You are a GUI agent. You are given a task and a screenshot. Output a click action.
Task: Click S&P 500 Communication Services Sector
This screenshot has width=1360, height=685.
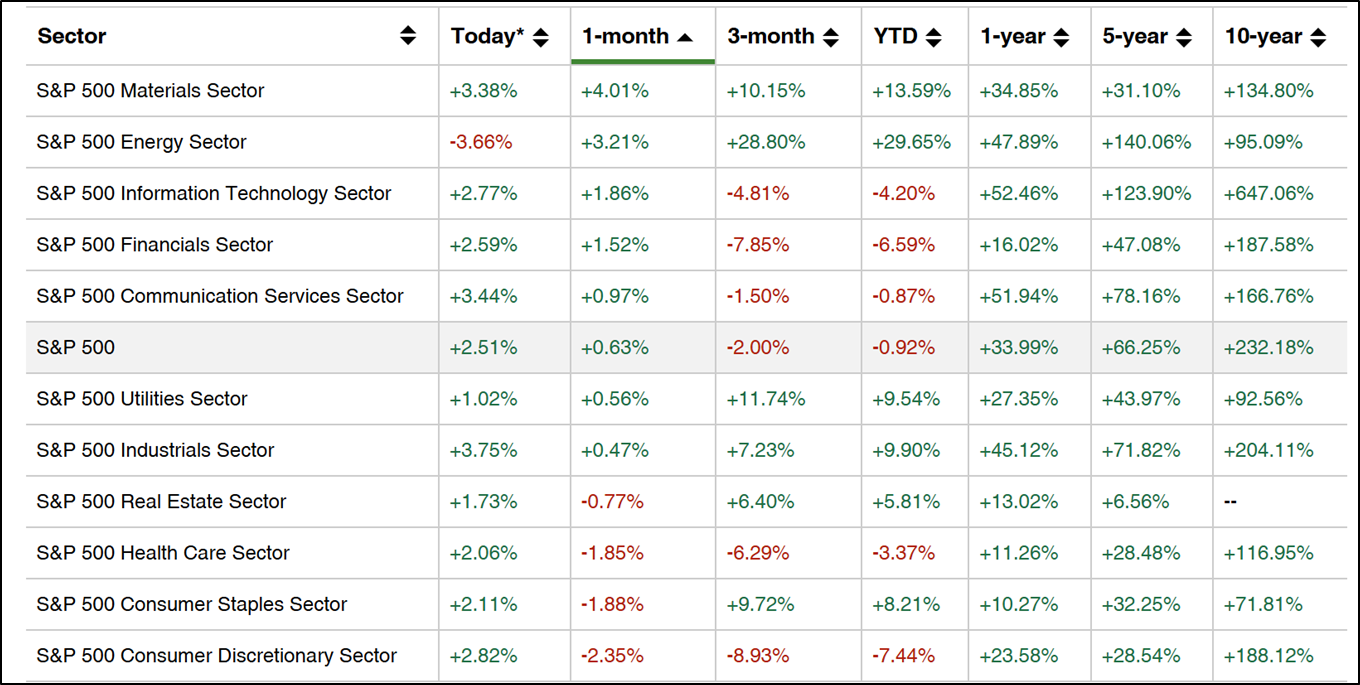[220, 296]
